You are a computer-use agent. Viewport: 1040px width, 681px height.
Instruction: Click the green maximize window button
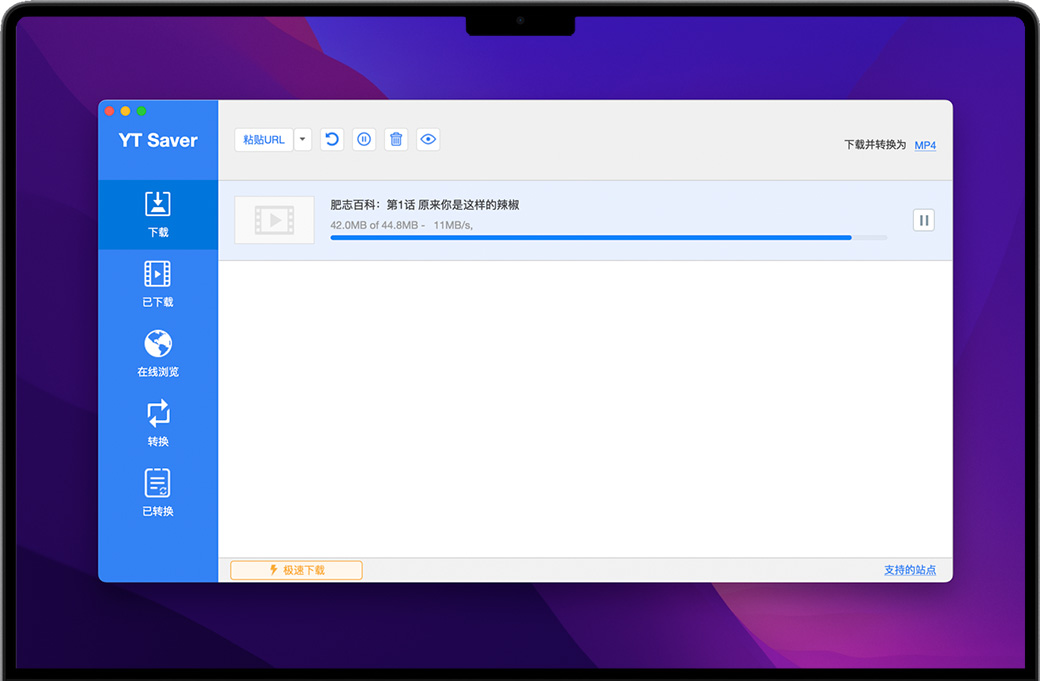click(x=142, y=111)
